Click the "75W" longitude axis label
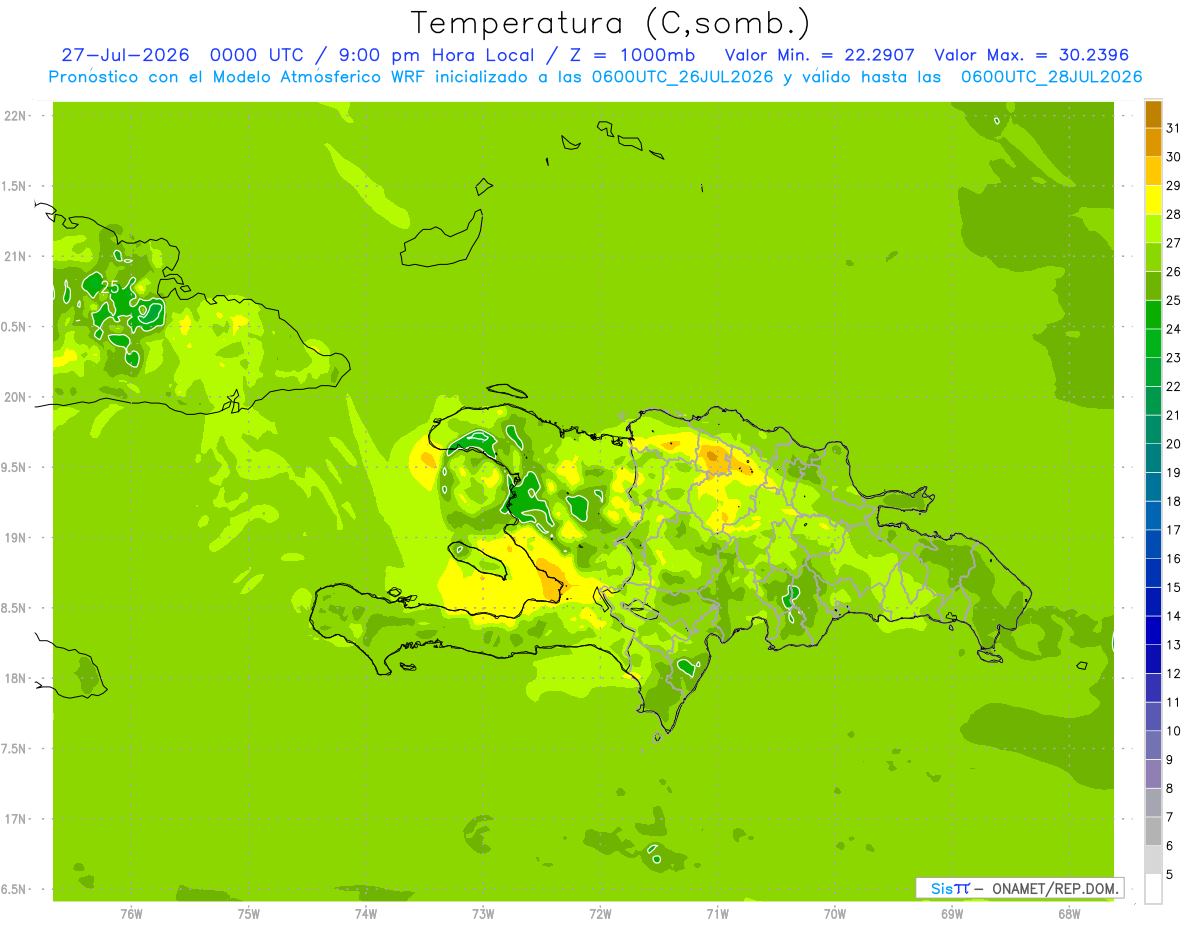The image size is (1200, 927). coord(249,914)
